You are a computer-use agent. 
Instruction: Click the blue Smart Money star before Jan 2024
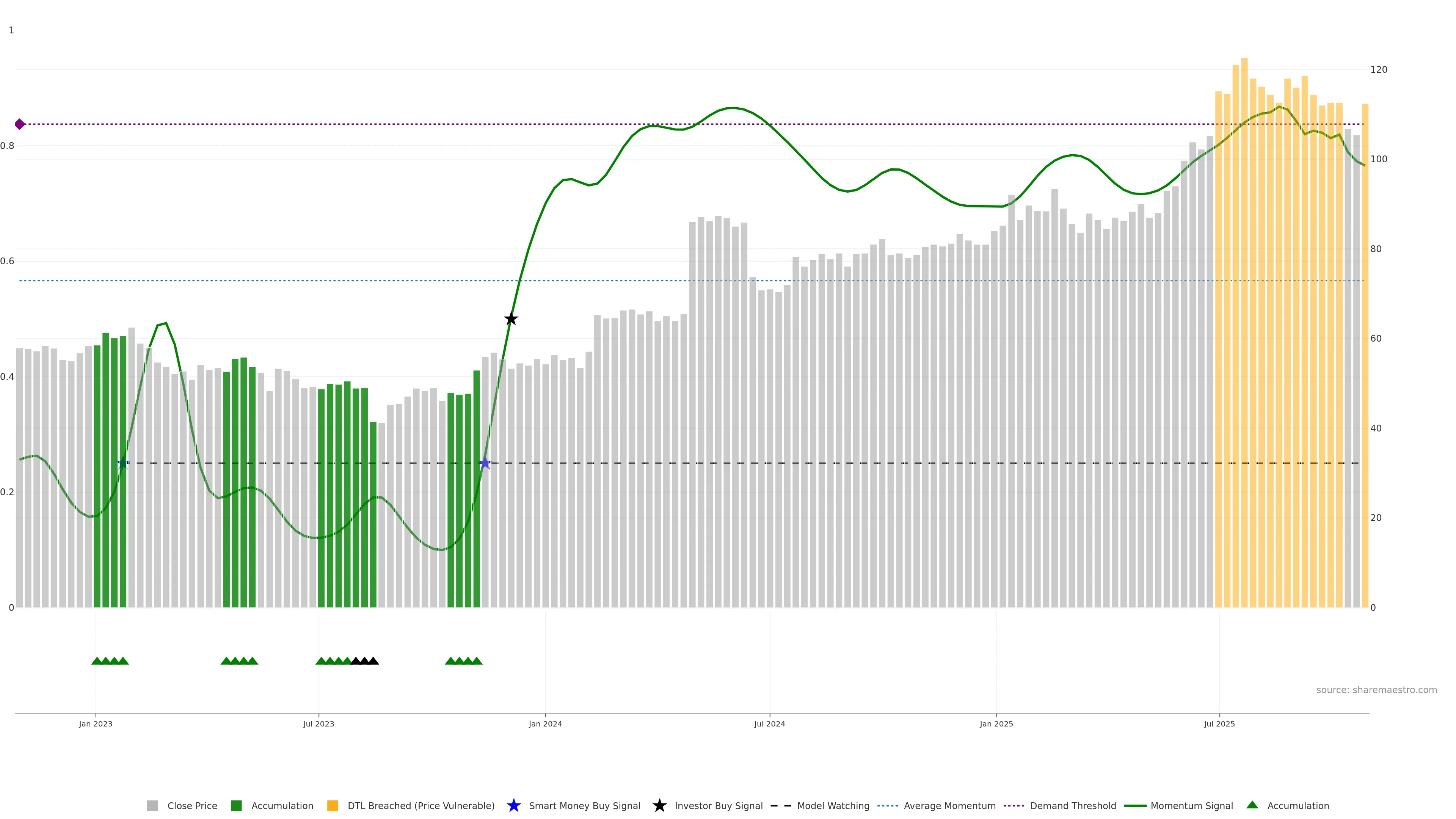click(x=485, y=463)
